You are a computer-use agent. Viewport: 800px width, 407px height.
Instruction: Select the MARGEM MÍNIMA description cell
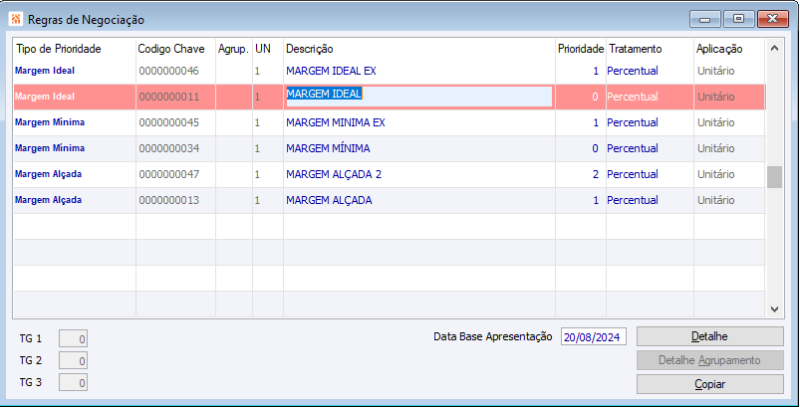419,148
